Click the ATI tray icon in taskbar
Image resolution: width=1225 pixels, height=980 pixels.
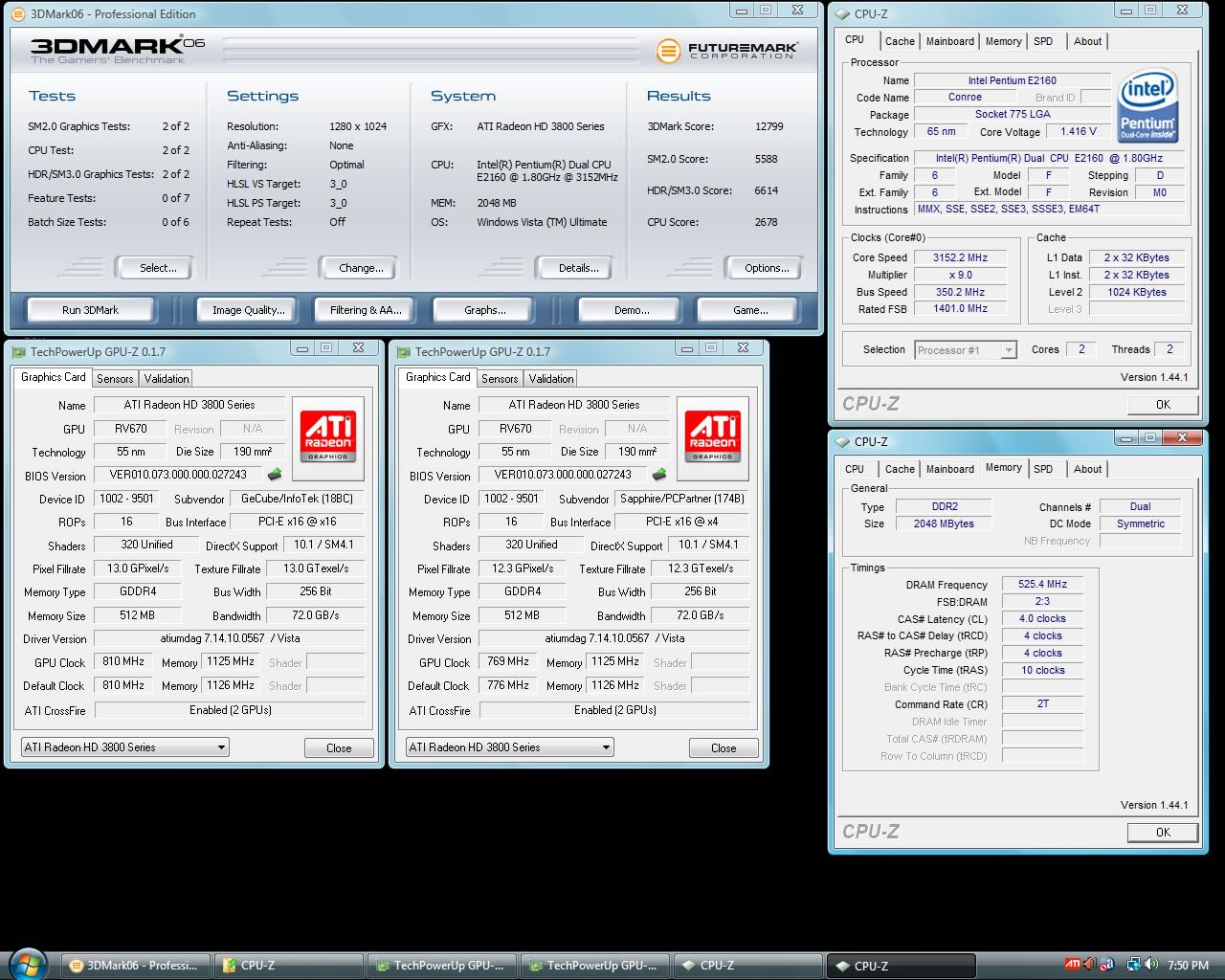pos(1073,965)
